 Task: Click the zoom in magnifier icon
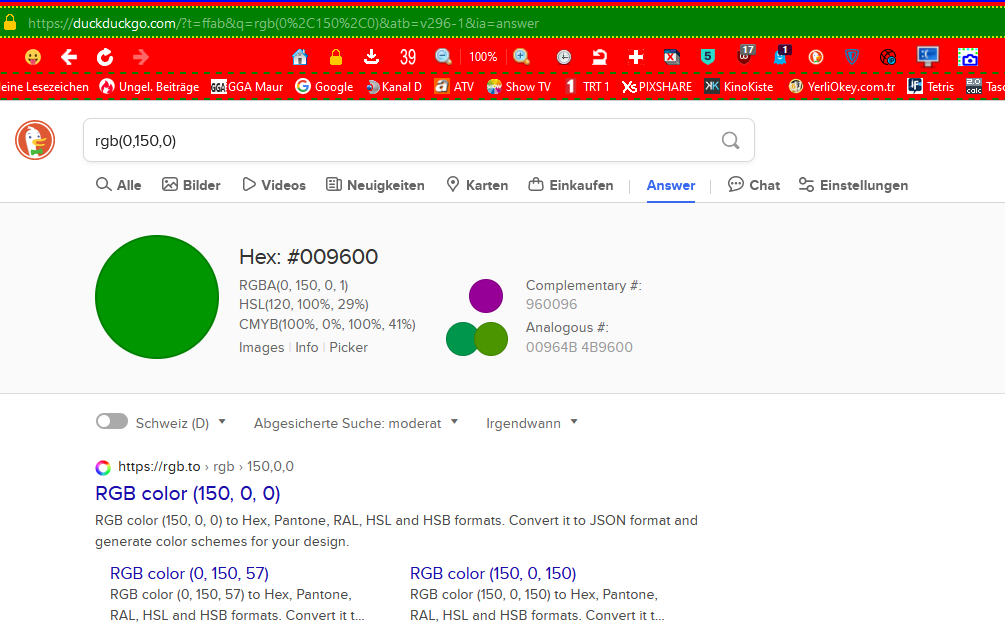521,57
